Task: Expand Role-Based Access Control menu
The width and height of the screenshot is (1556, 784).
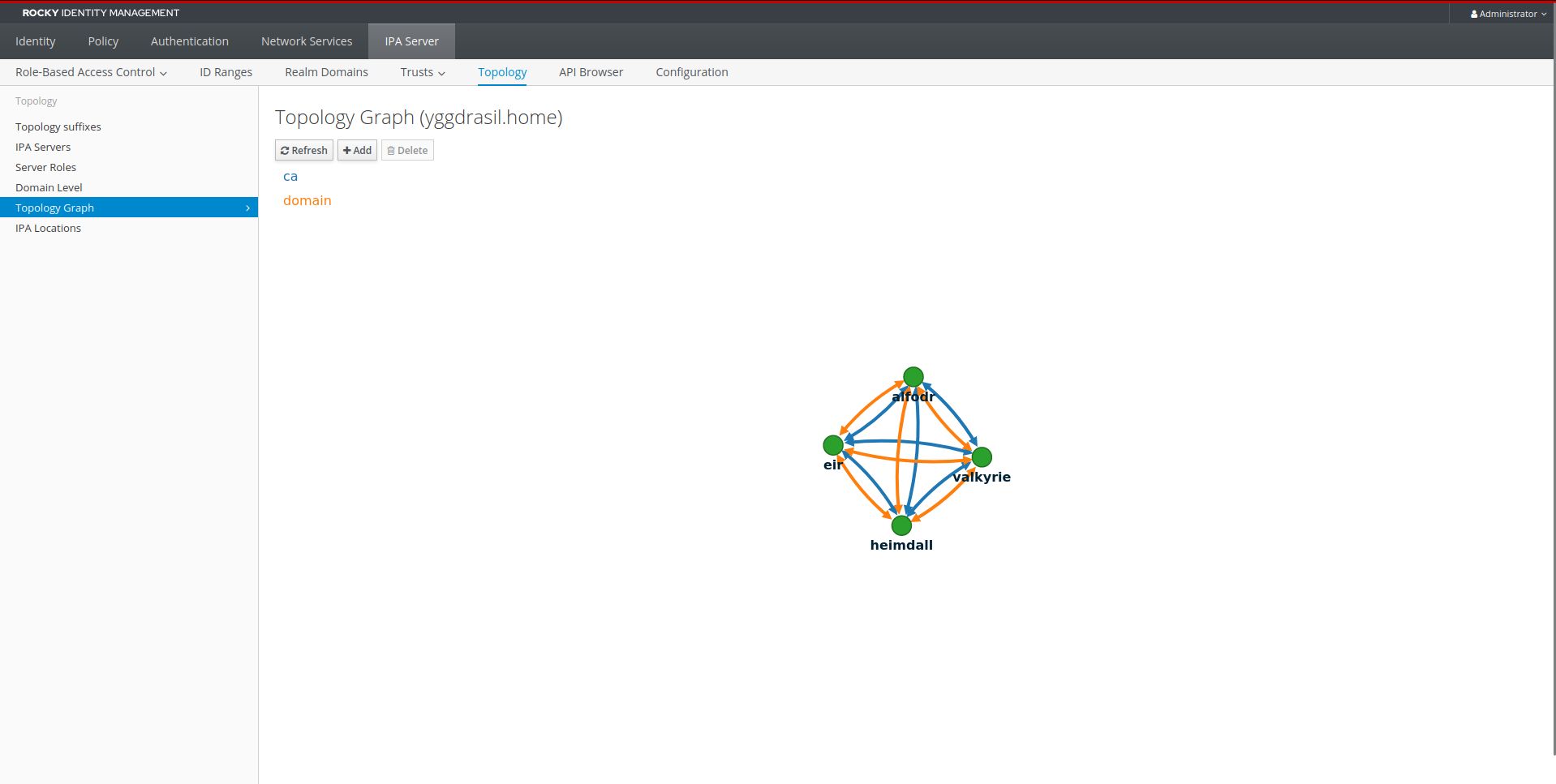Action: tap(91, 72)
